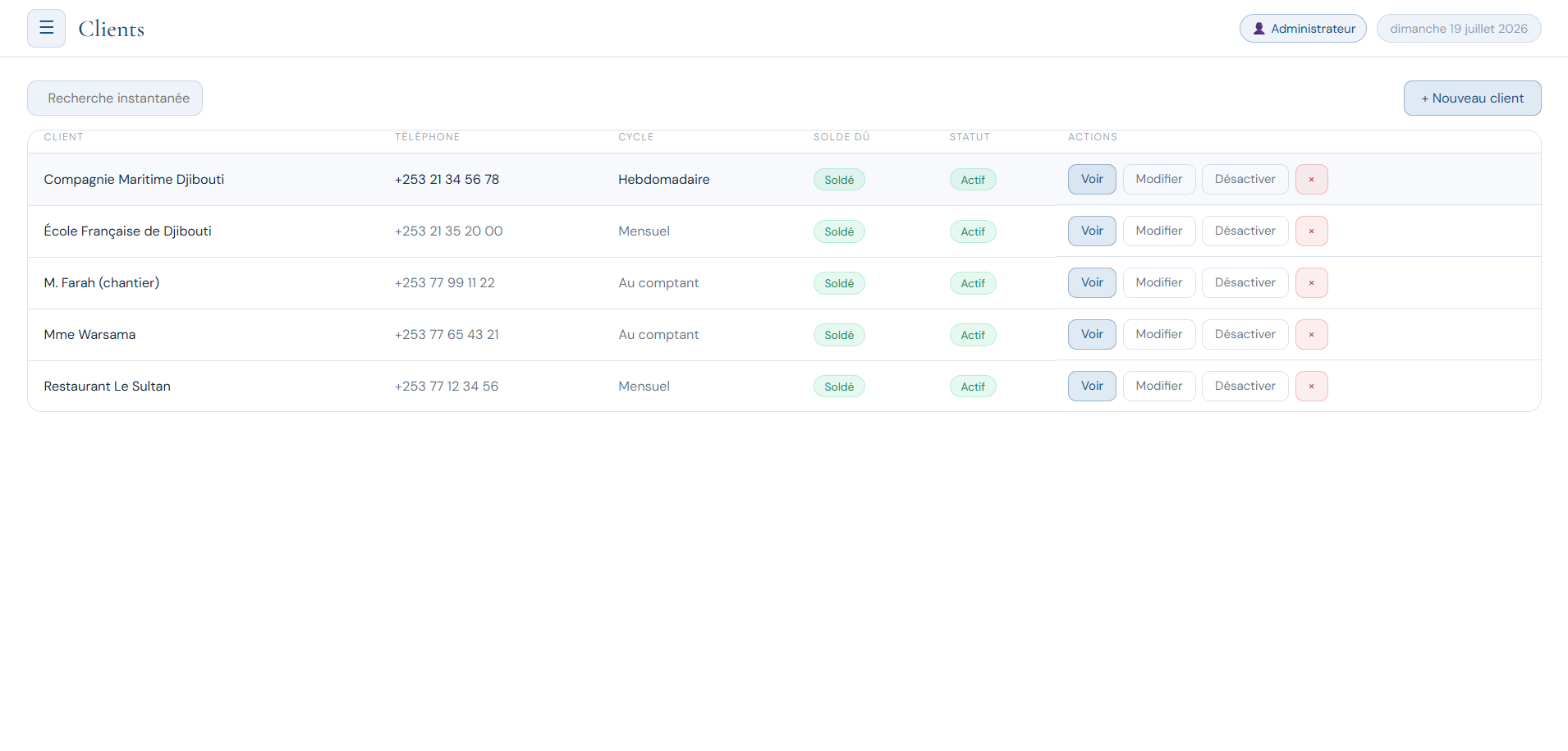Click red × icon for École Française de Djibouti
This screenshot has height=751, width=1568.
[x=1311, y=231]
